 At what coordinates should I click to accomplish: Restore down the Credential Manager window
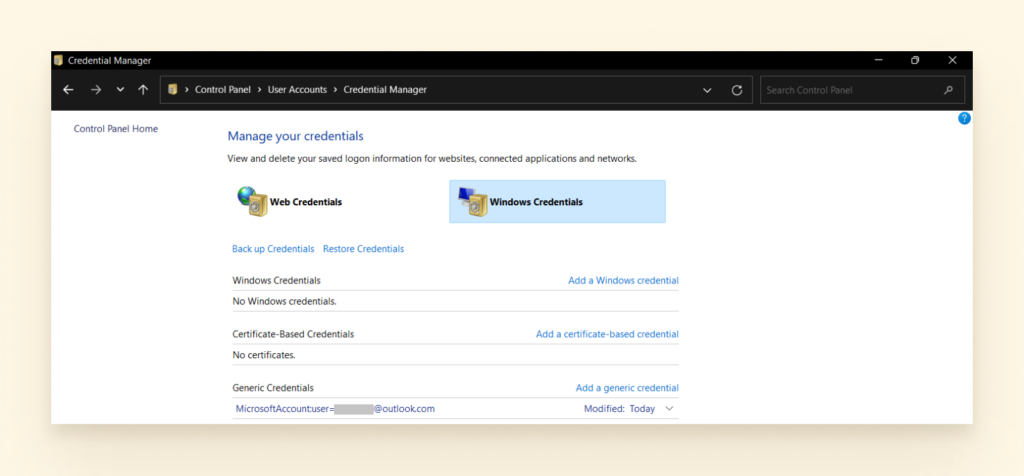[915, 60]
